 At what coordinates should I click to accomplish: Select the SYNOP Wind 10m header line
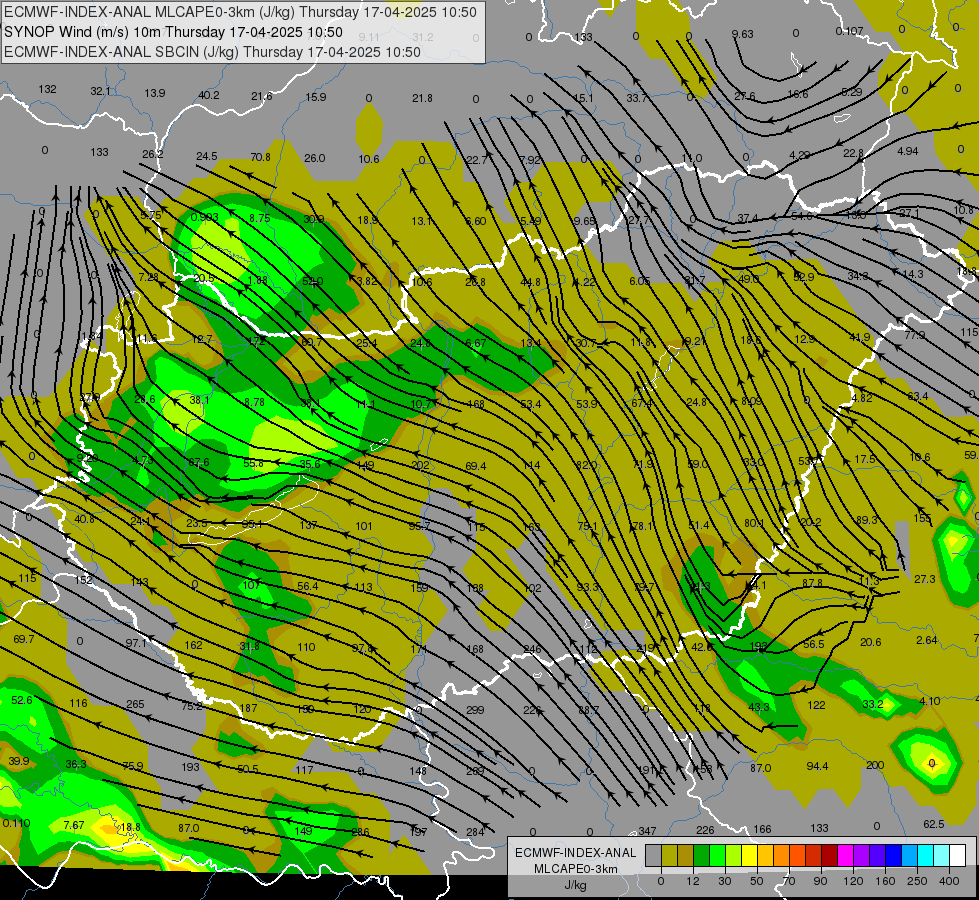(x=174, y=32)
